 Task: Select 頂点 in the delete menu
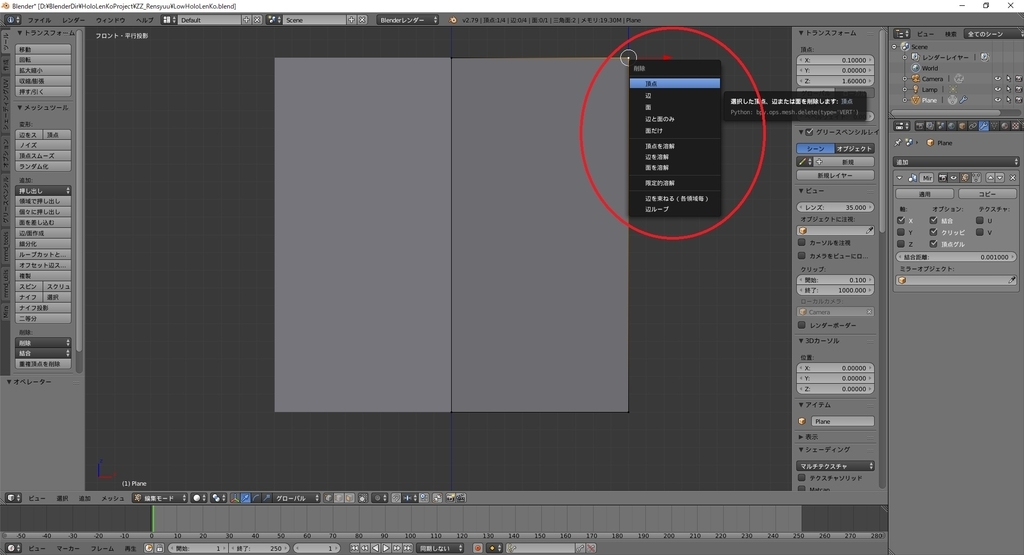(x=675, y=84)
